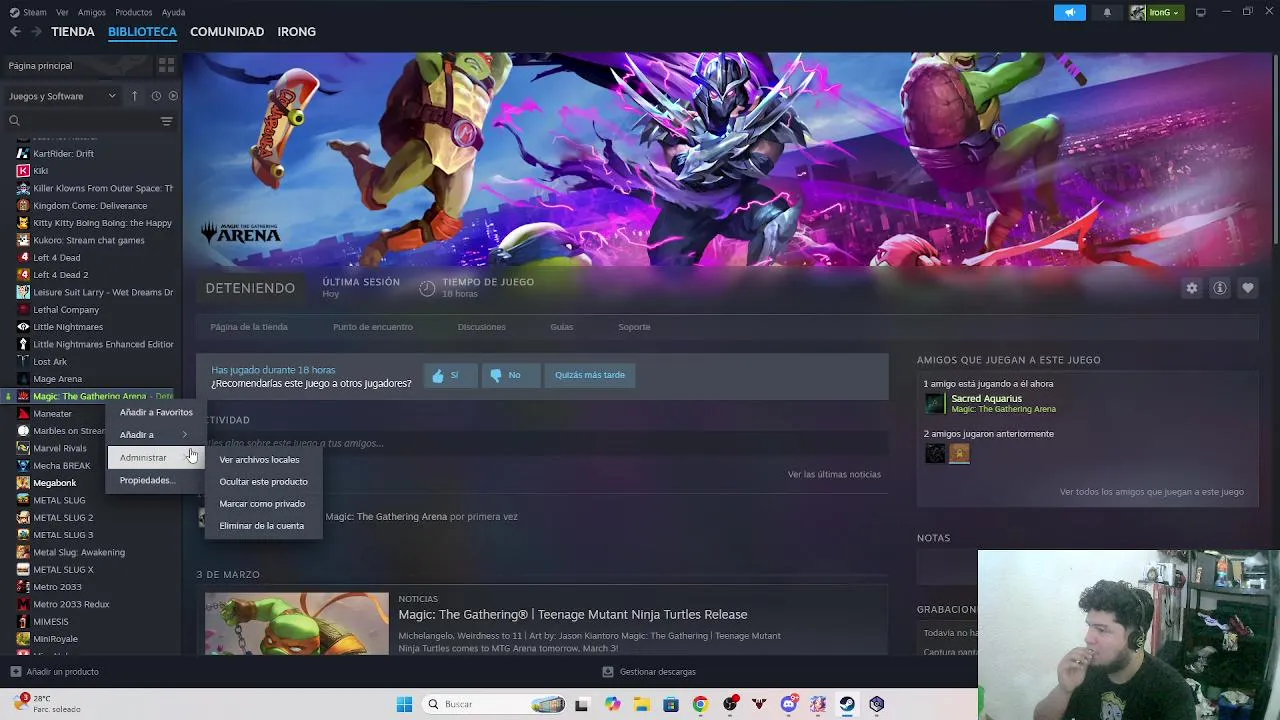This screenshot has height=720, width=1280.
Task: Choose Quizás más tarde button
Action: coord(590,375)
